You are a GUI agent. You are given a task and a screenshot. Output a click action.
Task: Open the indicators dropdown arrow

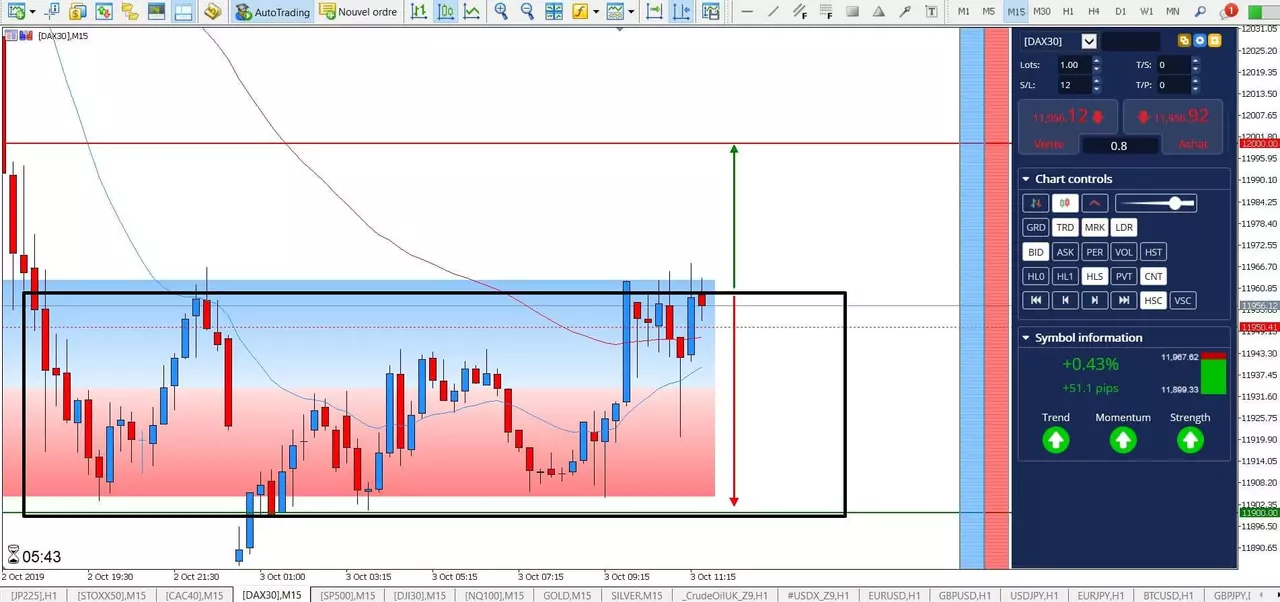596,12
